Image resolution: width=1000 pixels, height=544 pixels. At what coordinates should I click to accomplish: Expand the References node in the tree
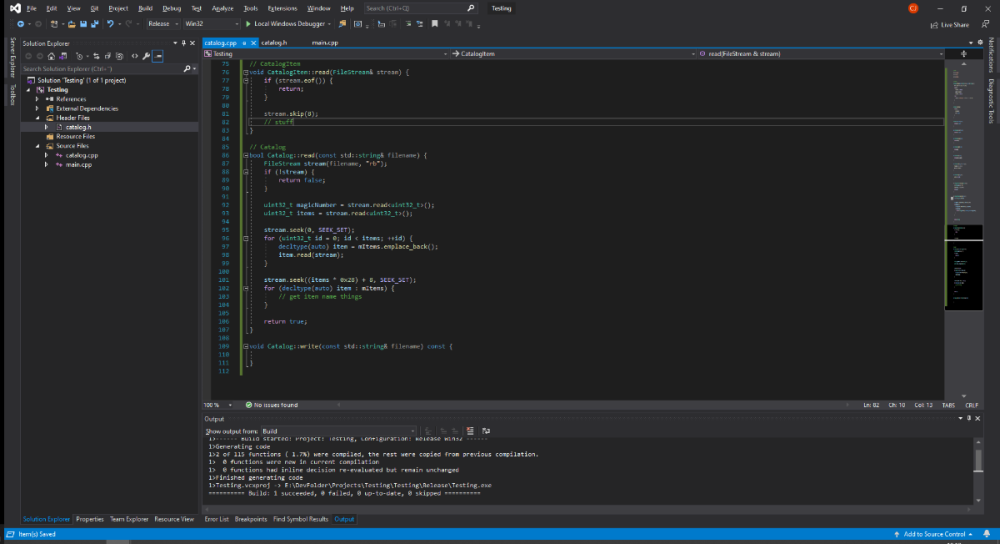(x=37, y=99)
